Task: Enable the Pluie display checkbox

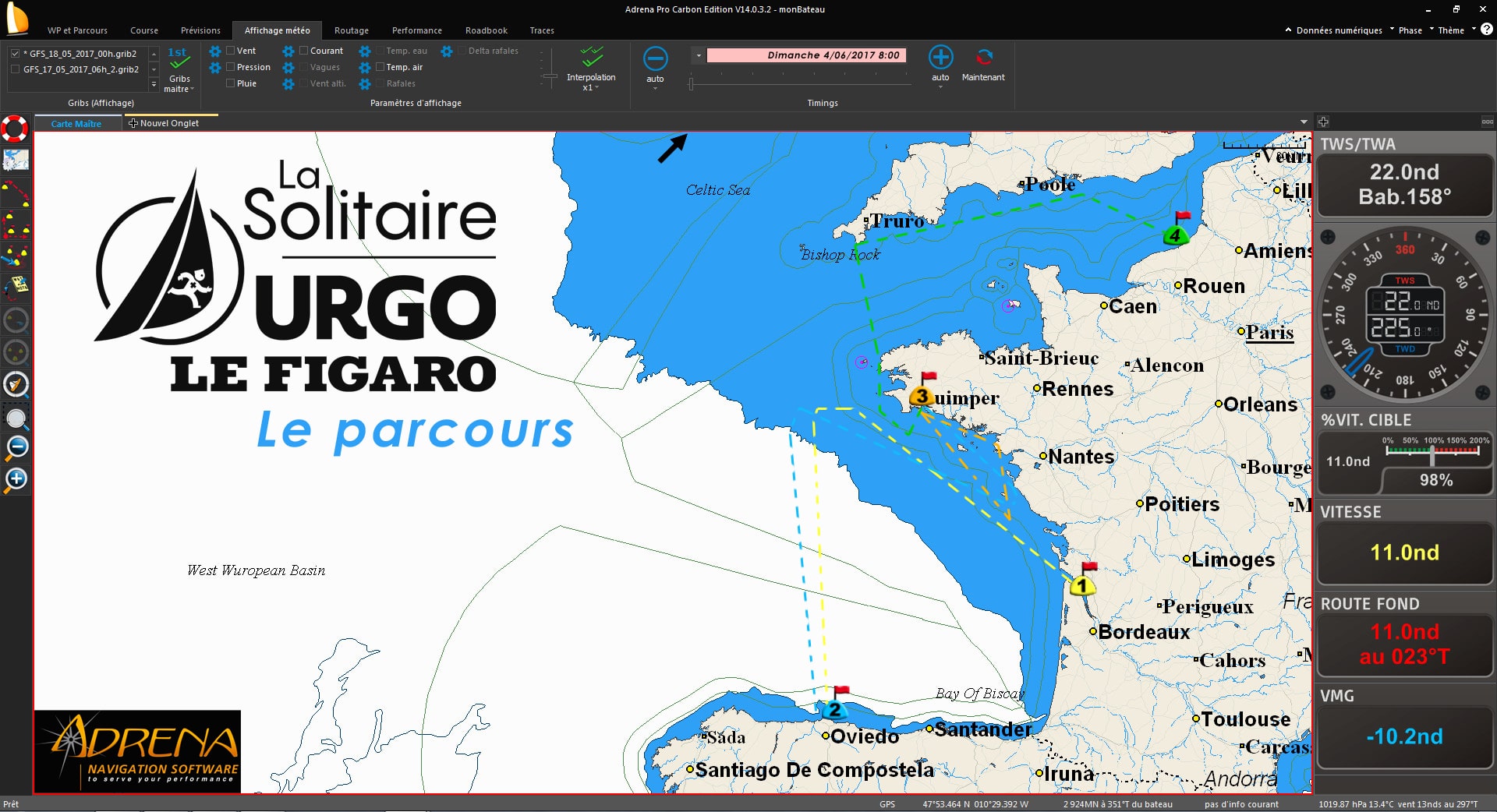Action: (231, 83)
